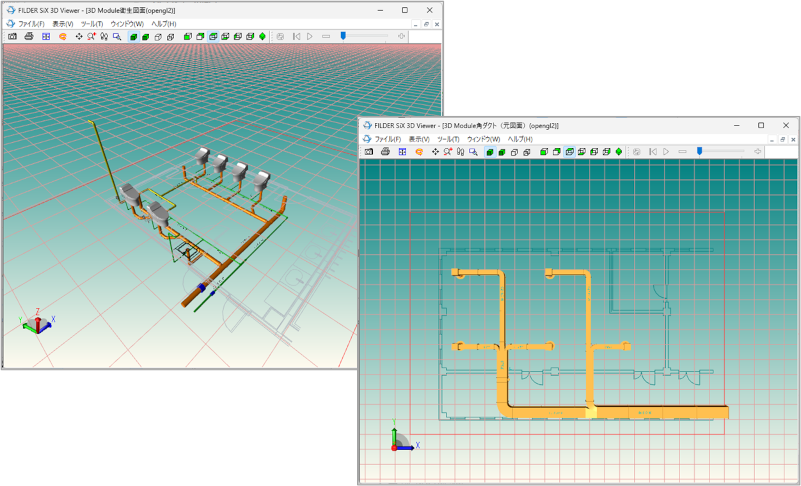Click the printer icon in the duct plan window
The width and height of the screenshot is (801, 486).
click(385, 152)
